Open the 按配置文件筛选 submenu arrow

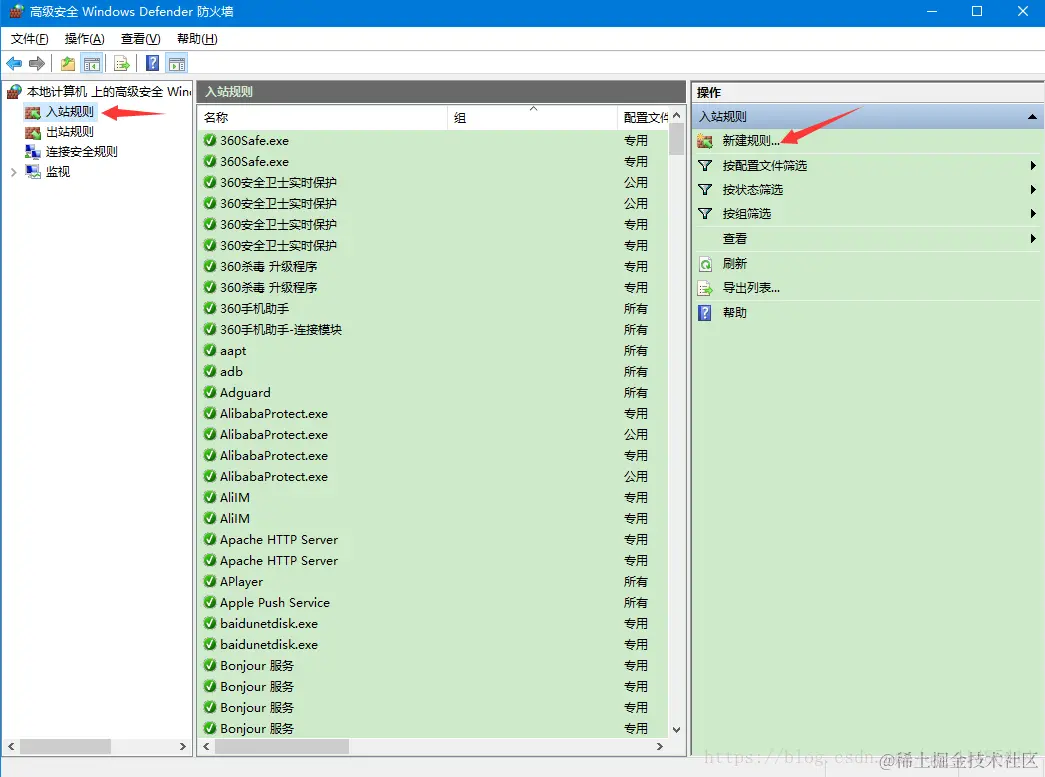[x=1032, y=165]
